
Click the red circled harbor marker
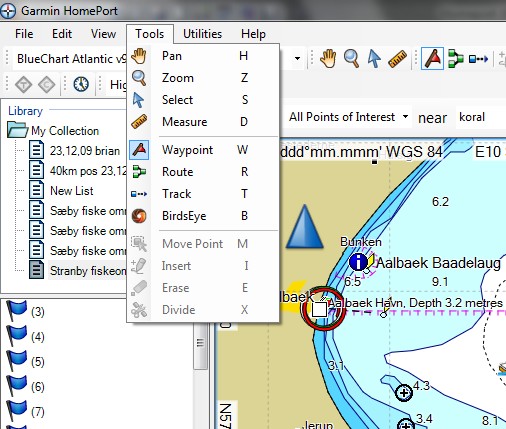(x=322, y=309)
